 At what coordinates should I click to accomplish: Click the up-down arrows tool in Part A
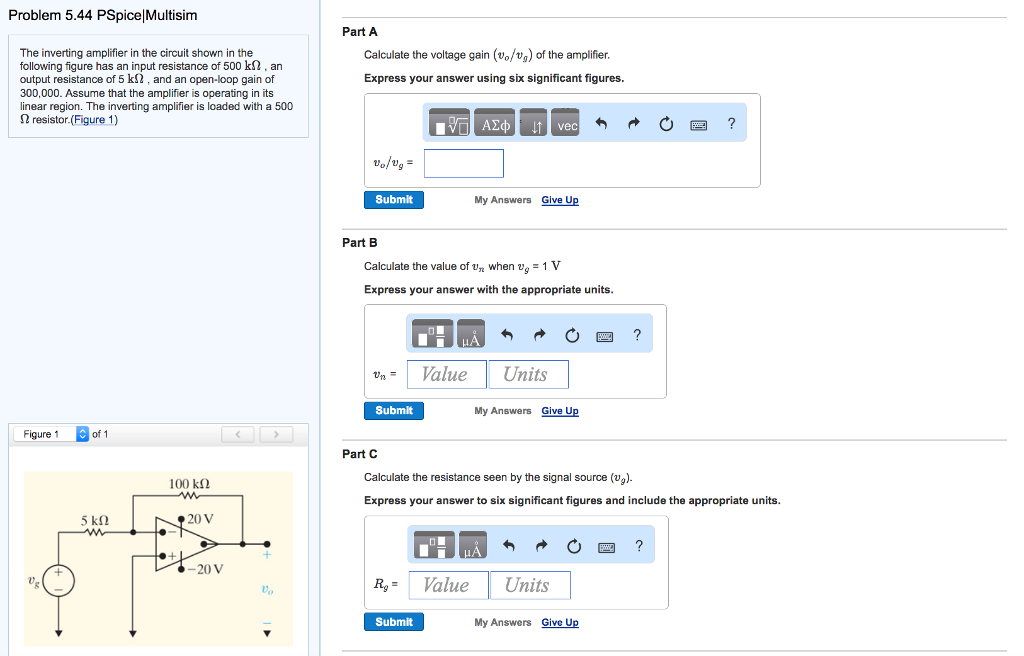[534, 123]
